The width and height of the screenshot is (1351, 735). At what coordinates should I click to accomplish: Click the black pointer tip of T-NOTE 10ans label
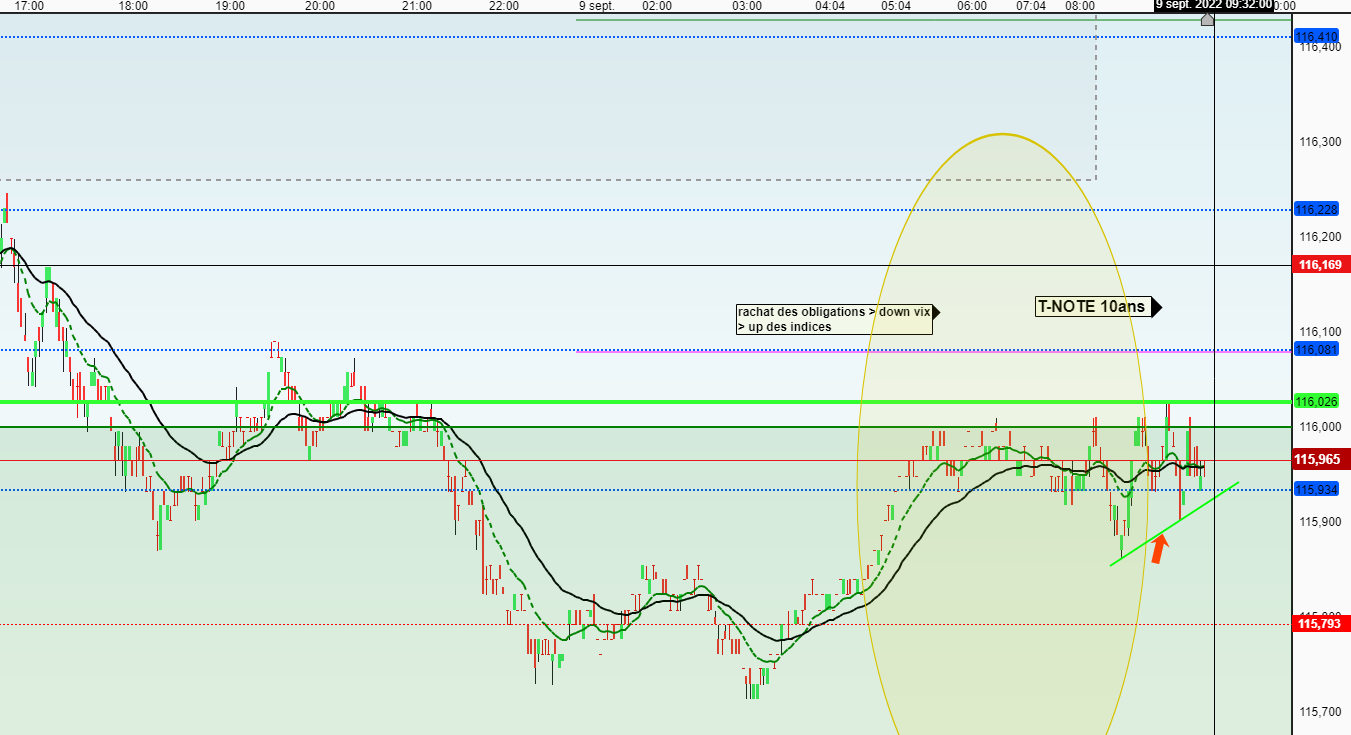point(1157,307)
